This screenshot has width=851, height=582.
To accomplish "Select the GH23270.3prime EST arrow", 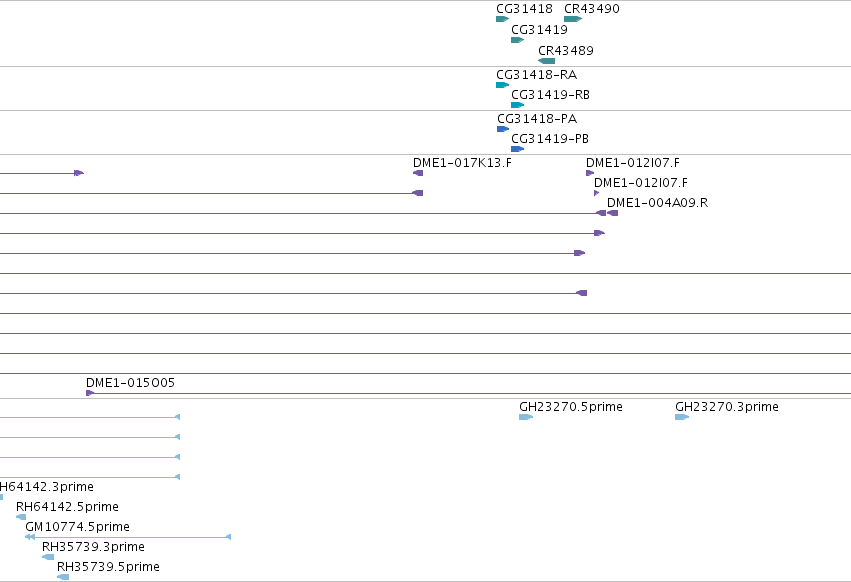I will coord(682,417).
